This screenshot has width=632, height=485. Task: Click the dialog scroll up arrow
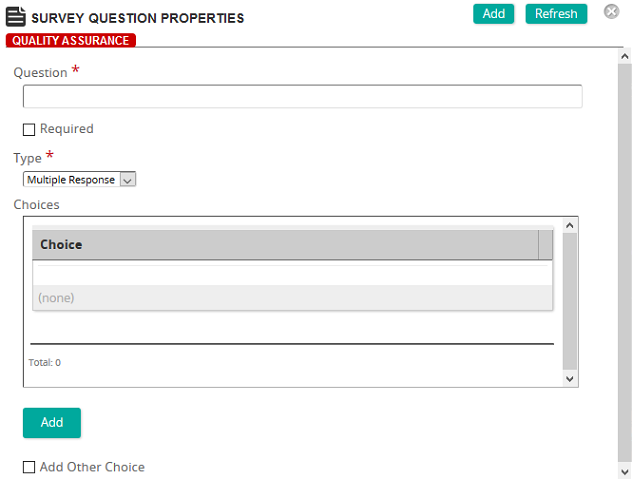(625, 56)
